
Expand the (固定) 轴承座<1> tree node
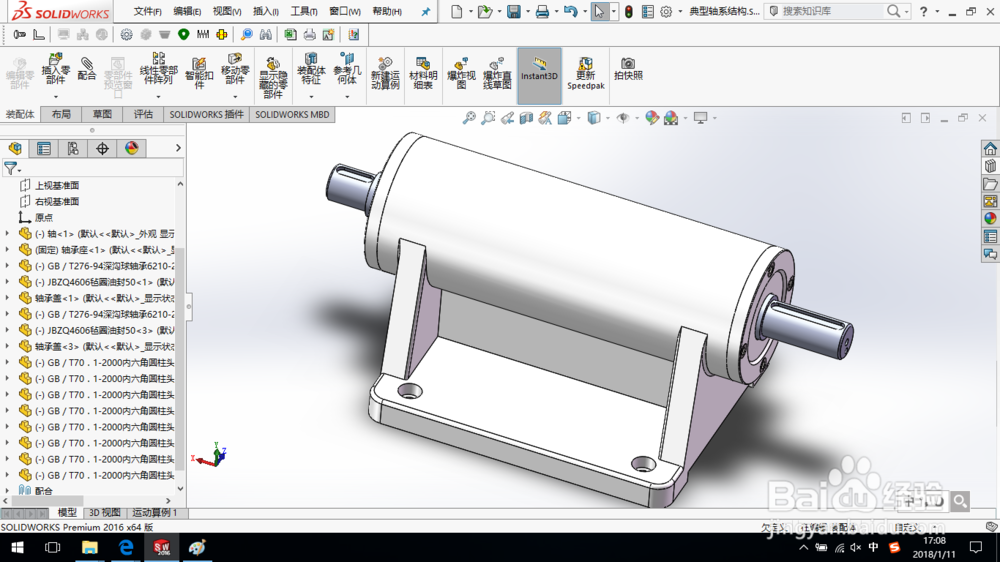point(7,250)
